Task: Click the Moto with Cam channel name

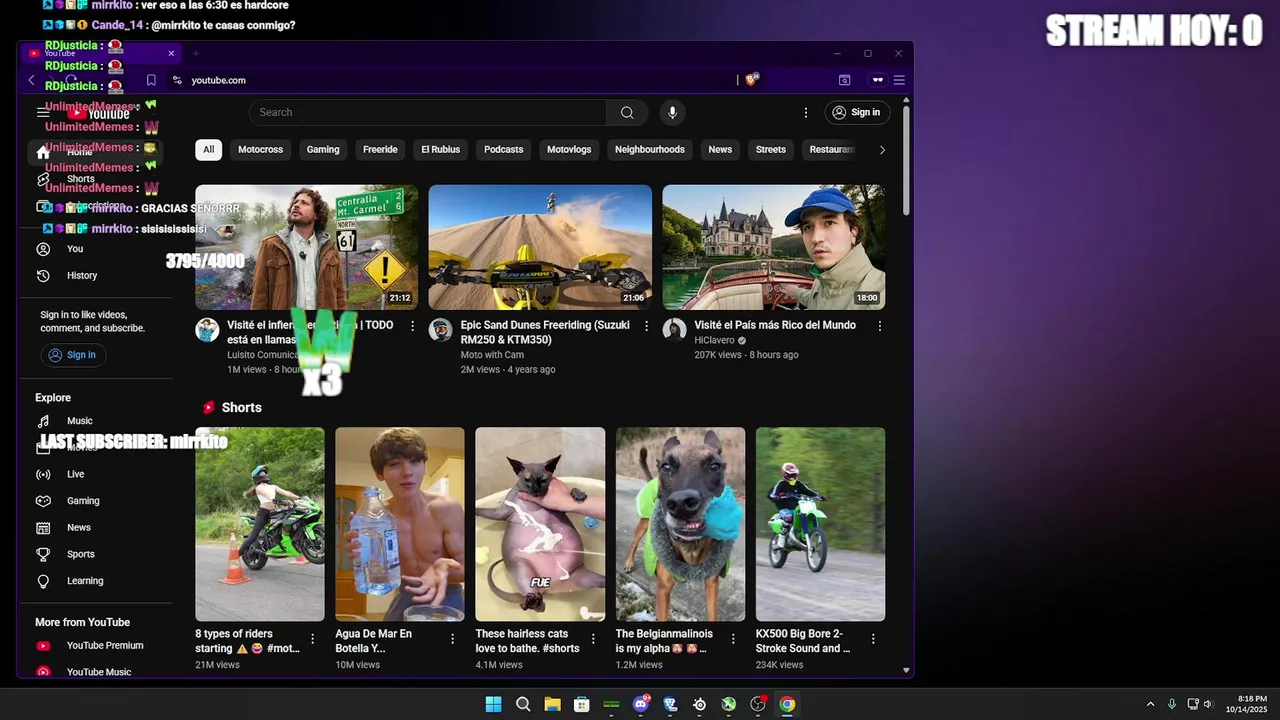Action: click(492, 355)
